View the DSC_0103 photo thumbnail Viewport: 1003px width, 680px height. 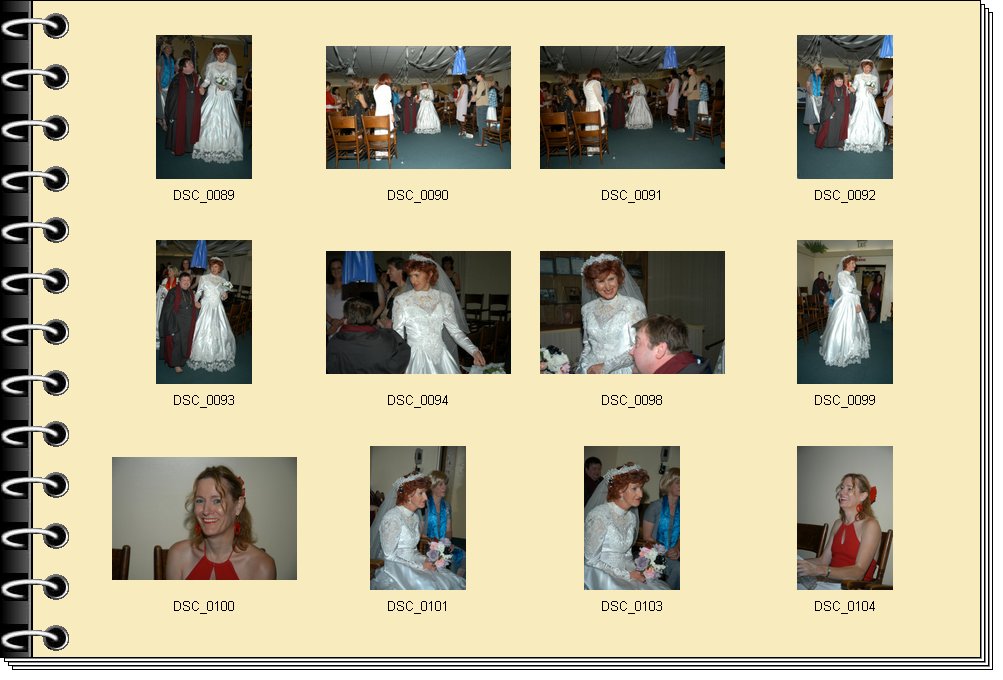point(632,518)
